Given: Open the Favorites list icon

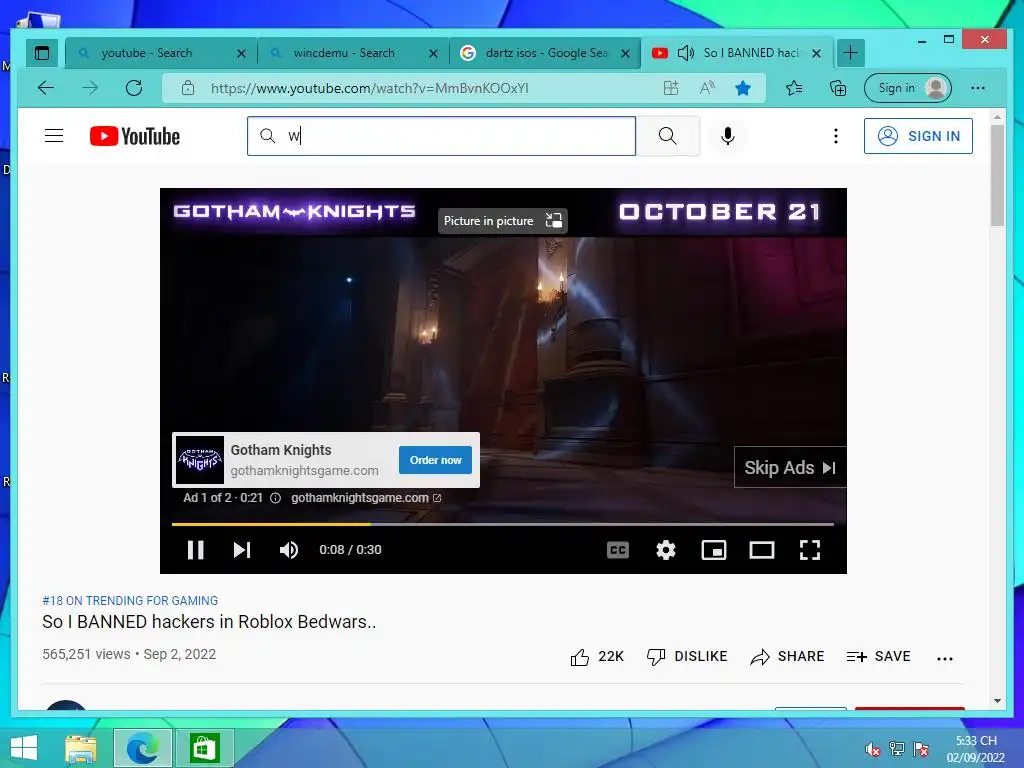Looking at the screenshot, I should click(x=794, y=88).
